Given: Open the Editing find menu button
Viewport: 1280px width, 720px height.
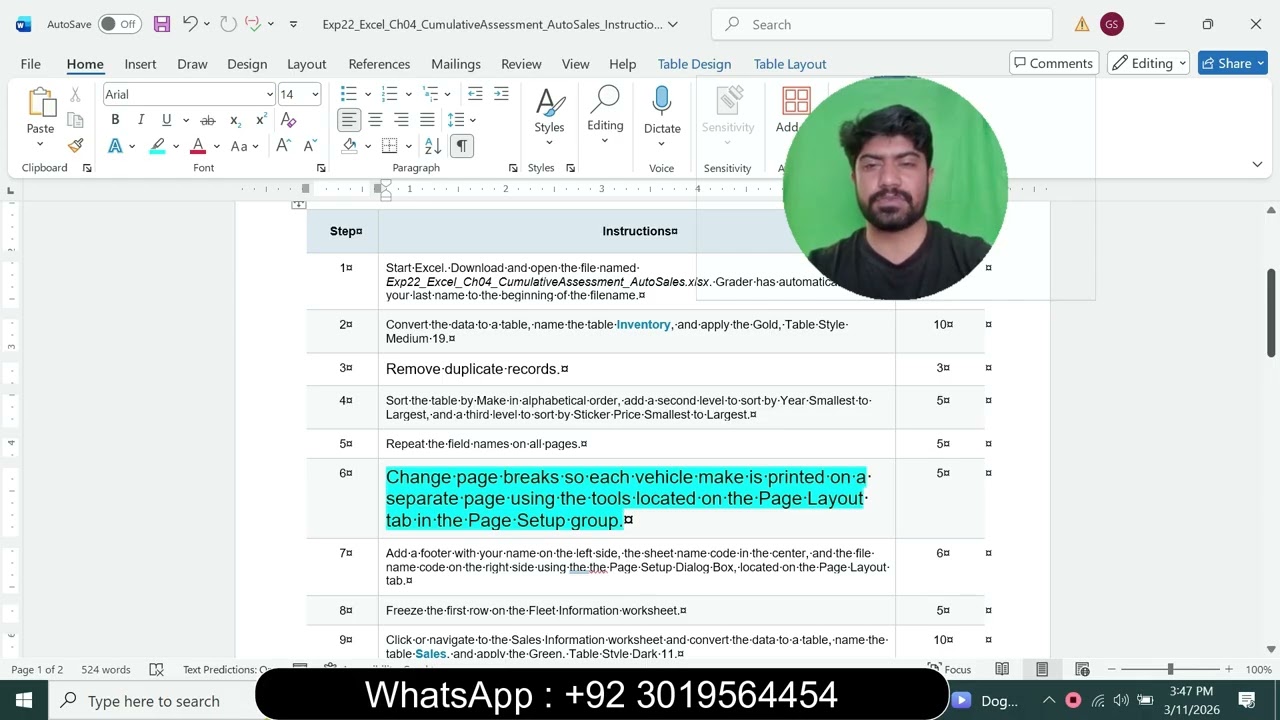Looking at the screenshot, I should pos(605,115).
